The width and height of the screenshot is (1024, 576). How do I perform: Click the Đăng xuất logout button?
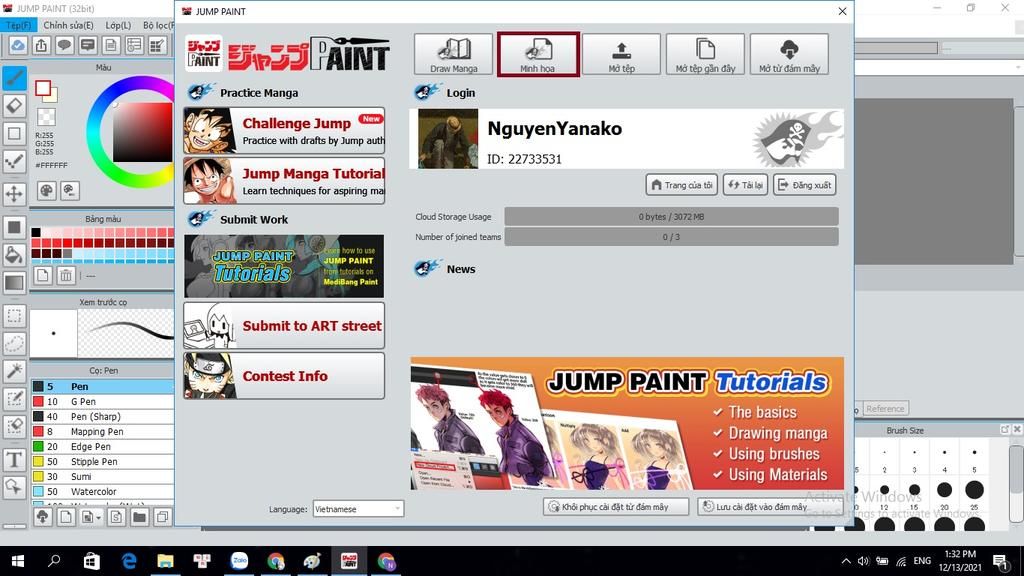click(x=805, y=185)
